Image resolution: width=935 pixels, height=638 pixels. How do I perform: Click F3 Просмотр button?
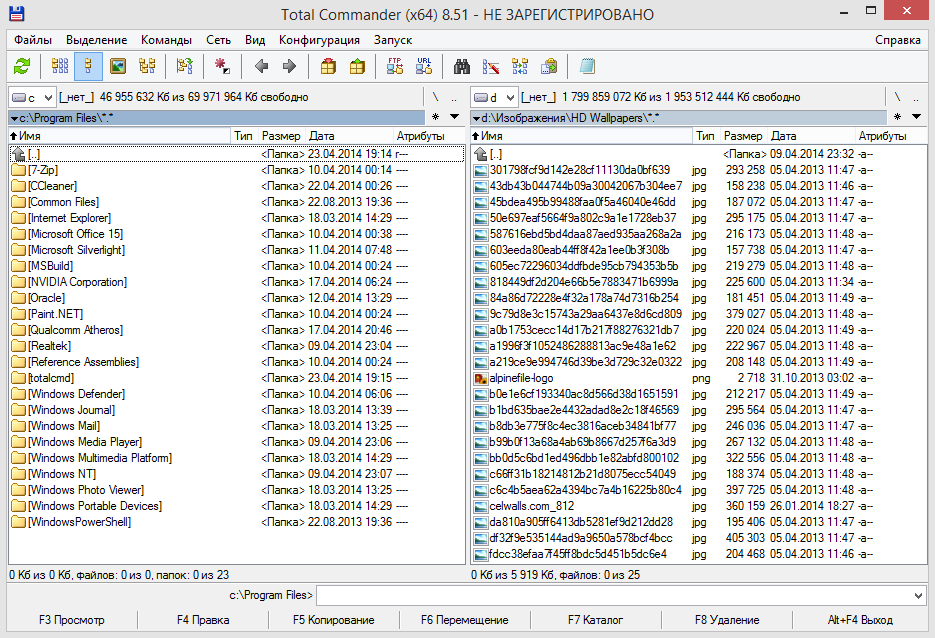72,620
